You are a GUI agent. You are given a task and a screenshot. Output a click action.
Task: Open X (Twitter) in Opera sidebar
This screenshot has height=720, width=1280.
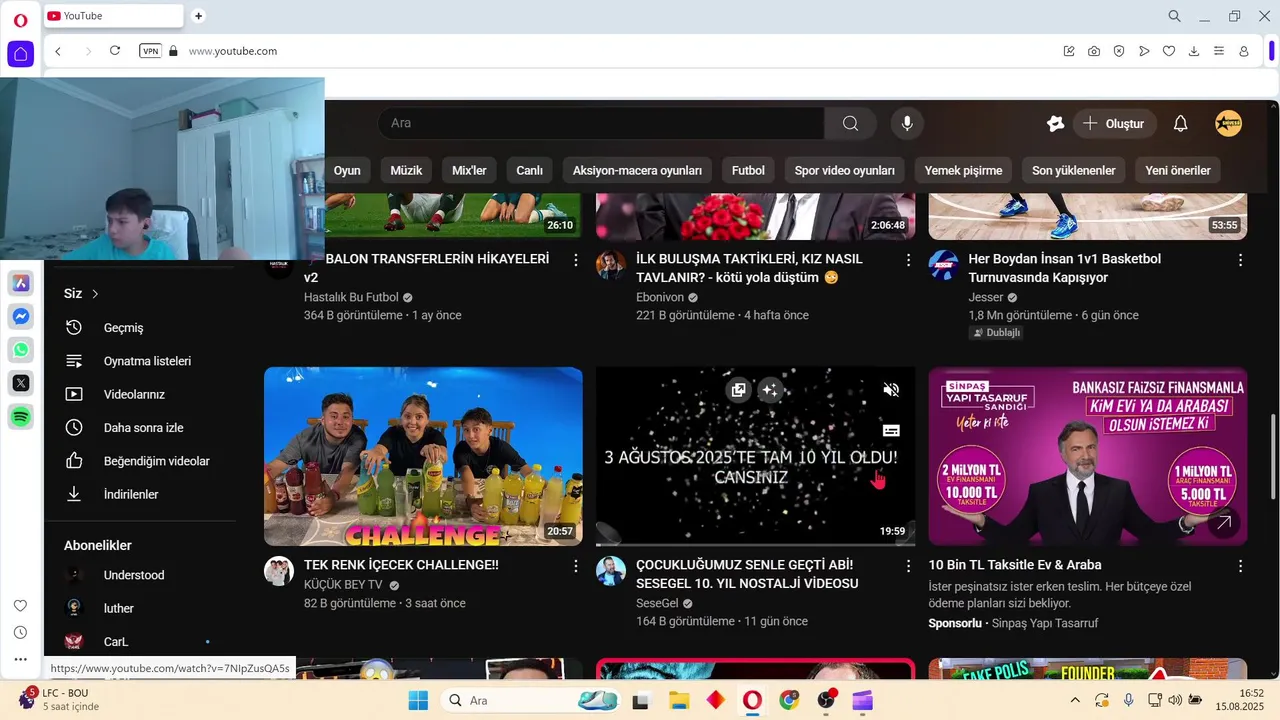20,383
